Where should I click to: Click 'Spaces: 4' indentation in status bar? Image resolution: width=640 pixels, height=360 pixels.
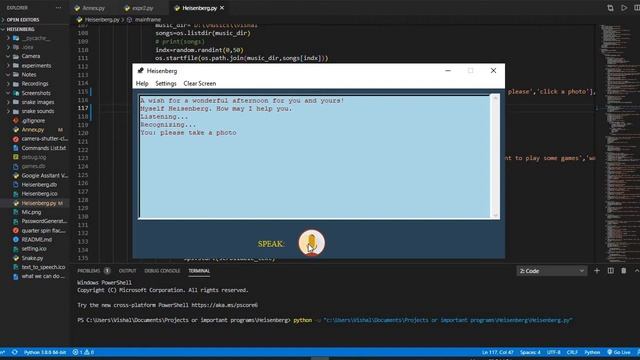coord(530,352)
